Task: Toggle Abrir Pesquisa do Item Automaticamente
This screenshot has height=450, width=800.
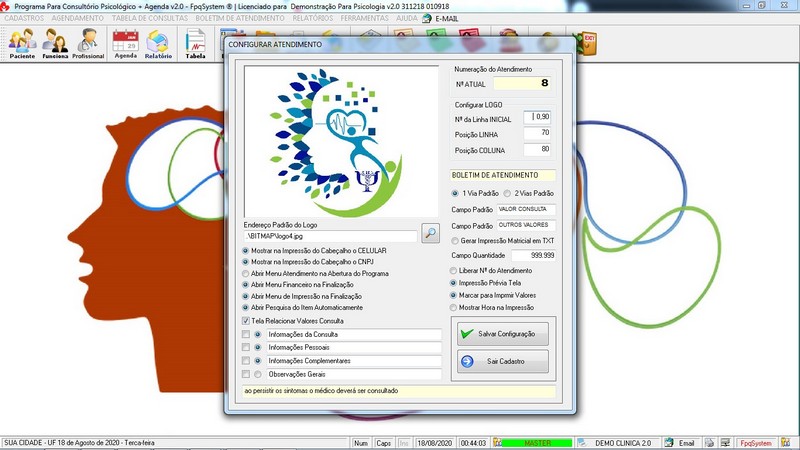Action: 245,308
